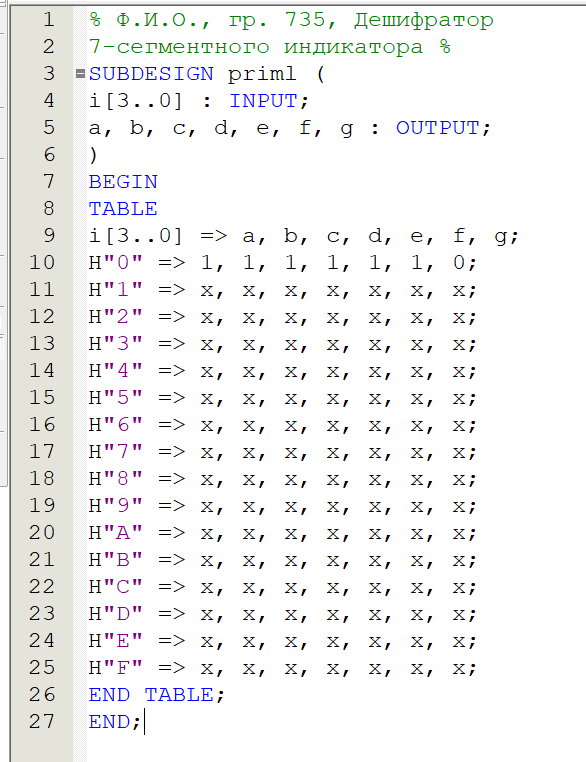Click the H"1" entry in the table
The width and height of the screenshot is (586, 762).
[116, 290]
